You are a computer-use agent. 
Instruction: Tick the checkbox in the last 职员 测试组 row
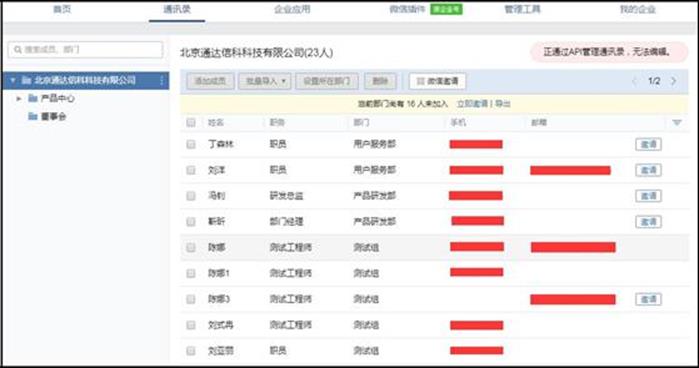pyautogui.click(x=191, y=351)
